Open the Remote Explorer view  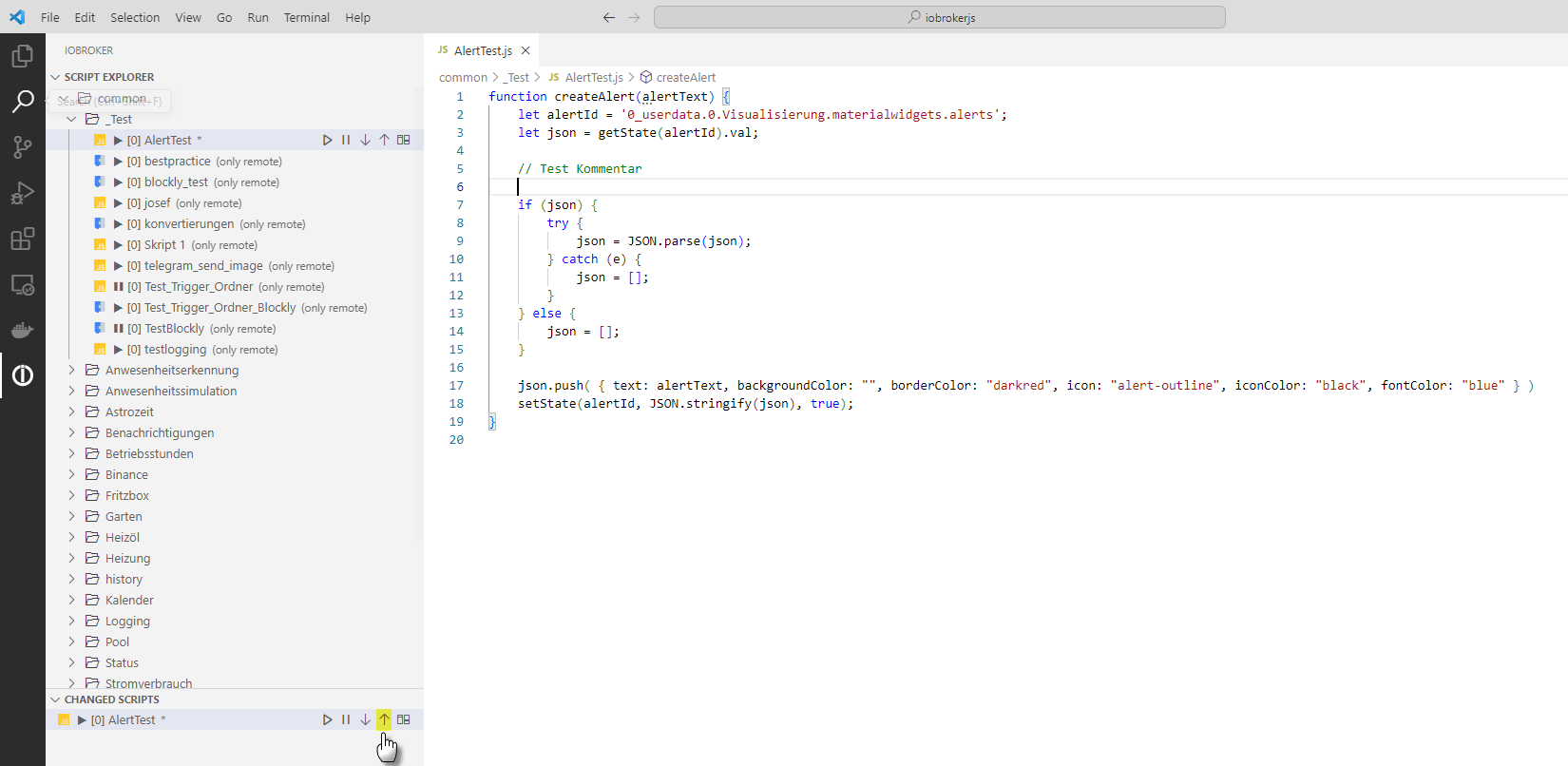[23, 285]
